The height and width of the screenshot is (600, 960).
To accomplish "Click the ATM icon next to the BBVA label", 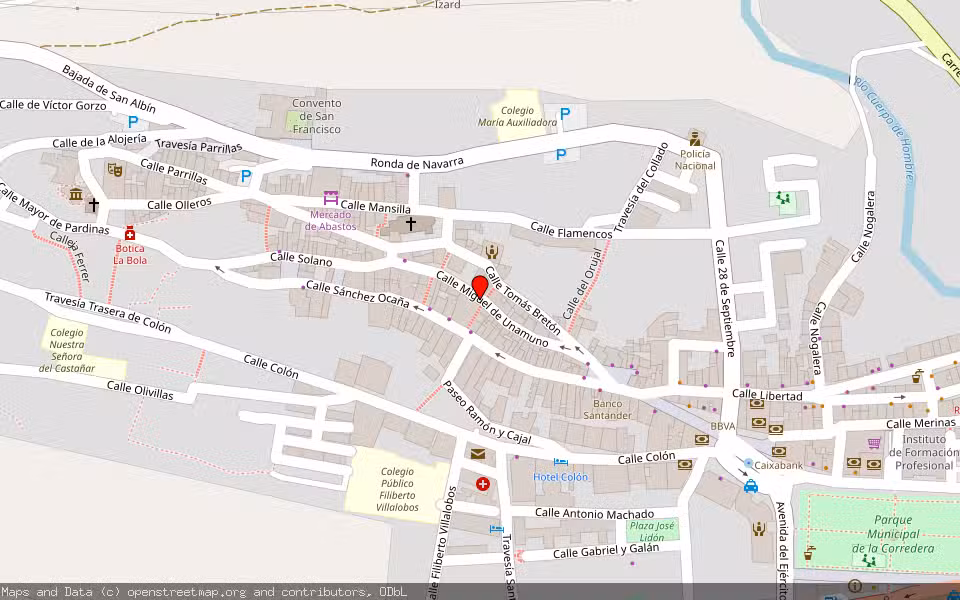I will [x=704, y=439].
